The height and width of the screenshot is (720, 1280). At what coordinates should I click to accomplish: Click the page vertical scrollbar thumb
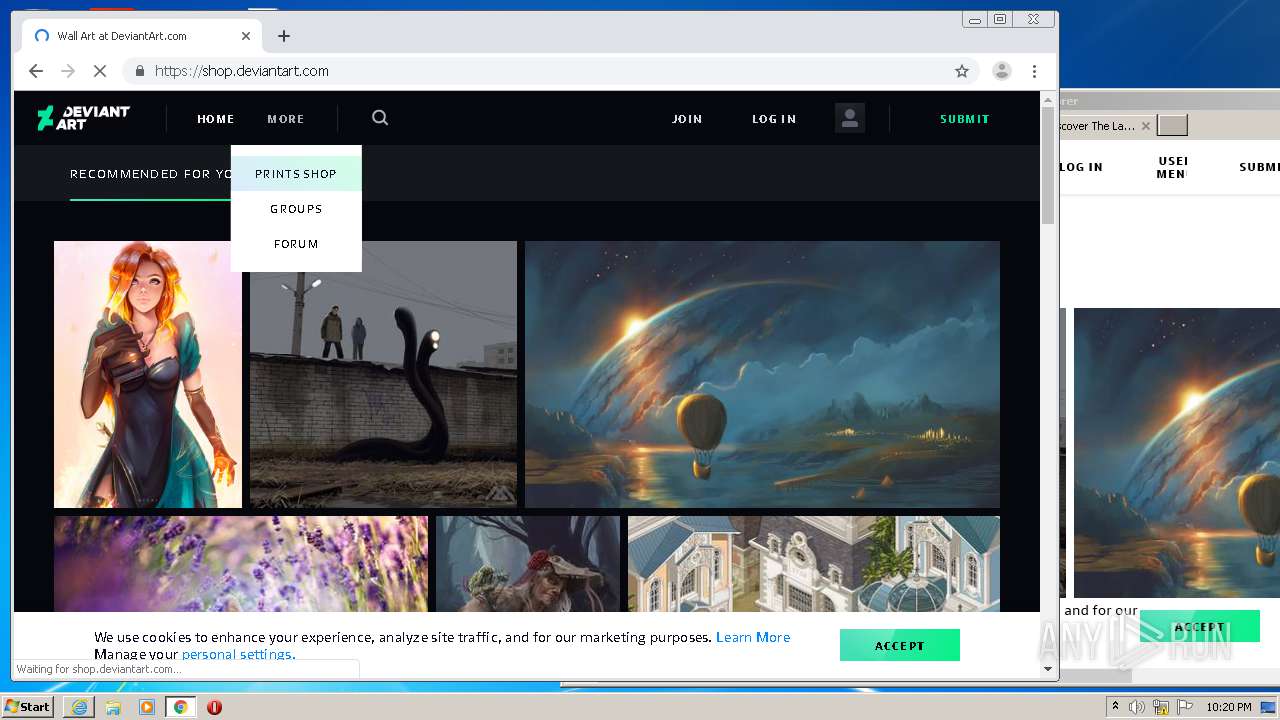[1048, 166]
